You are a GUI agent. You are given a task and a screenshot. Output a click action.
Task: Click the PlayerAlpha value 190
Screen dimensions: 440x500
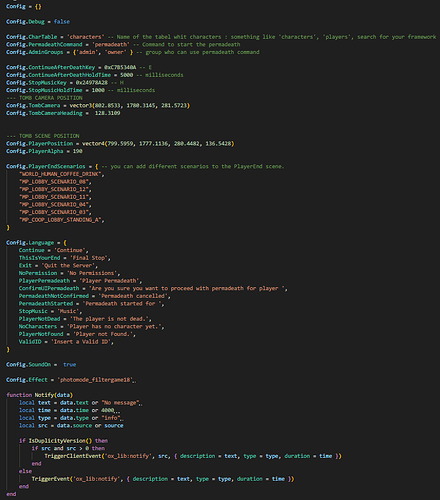coord(77,151)
